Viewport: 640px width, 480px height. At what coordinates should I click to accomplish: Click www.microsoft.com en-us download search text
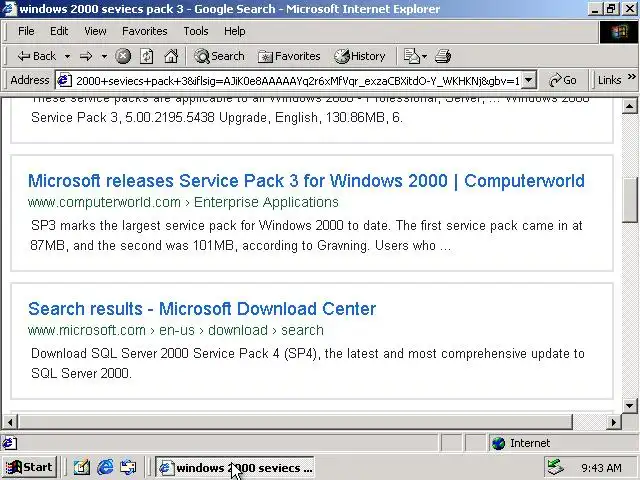click(176, 330)
